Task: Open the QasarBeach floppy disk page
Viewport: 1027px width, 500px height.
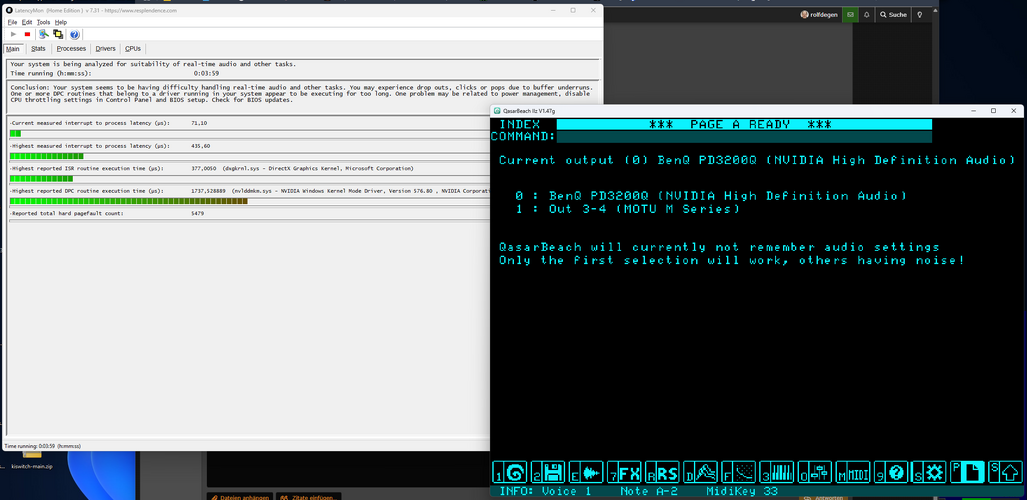Action: click(x=548, y=472)
